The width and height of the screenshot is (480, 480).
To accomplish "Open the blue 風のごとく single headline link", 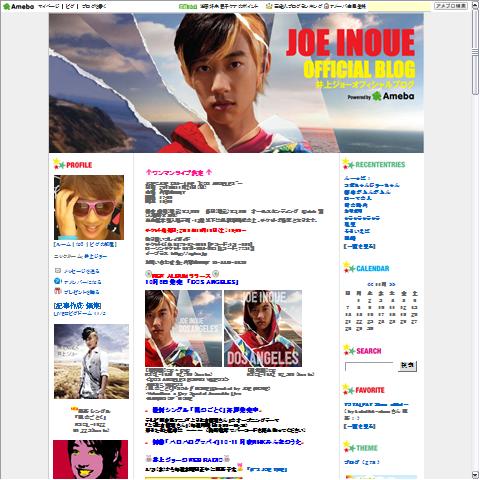I will pos(206,410).
